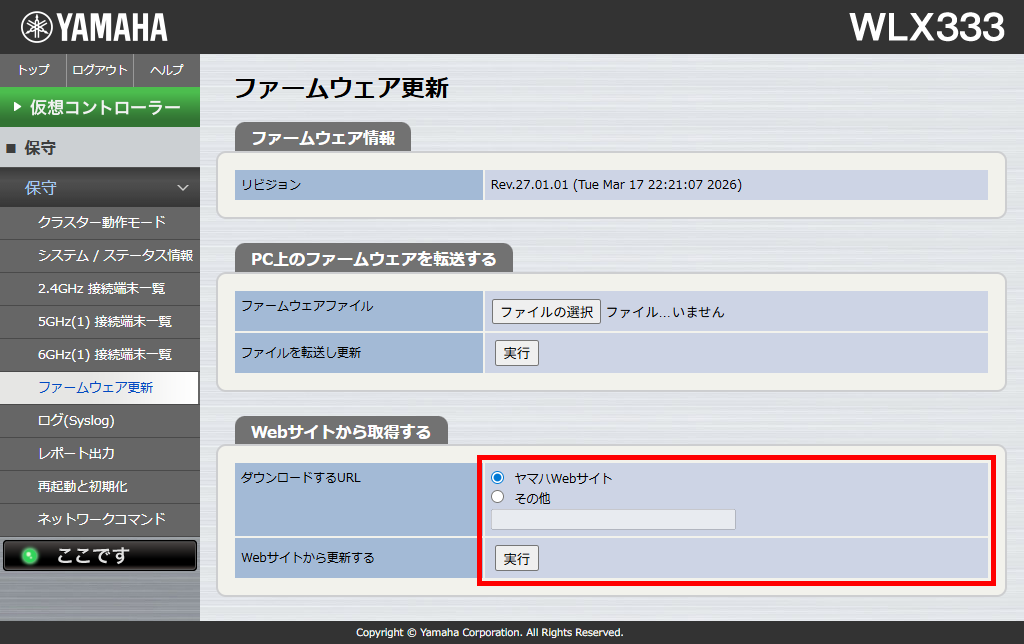Click Webサイトから取得する heading
1024x644 pixels.
[341, 432]
